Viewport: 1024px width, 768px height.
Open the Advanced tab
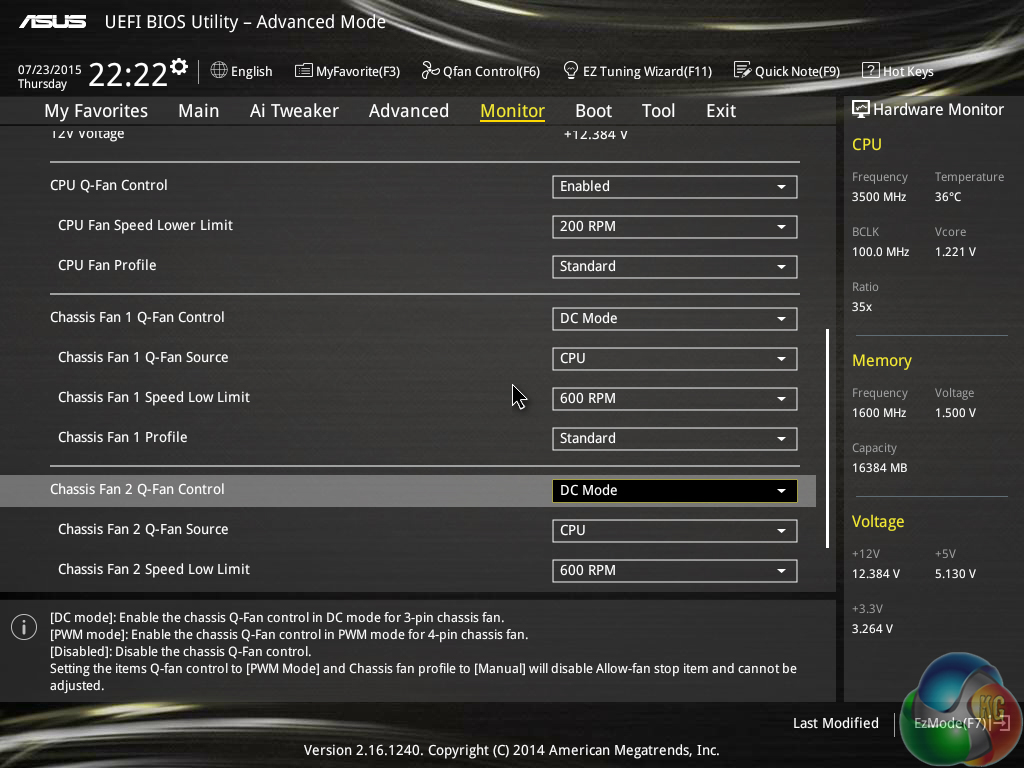(x=408, y=111)
